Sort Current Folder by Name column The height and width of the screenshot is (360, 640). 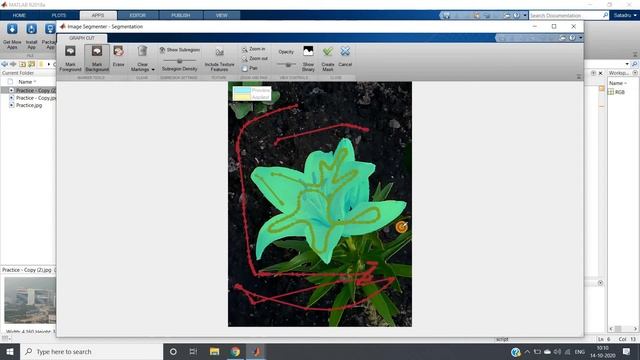(x=27, y=82)
